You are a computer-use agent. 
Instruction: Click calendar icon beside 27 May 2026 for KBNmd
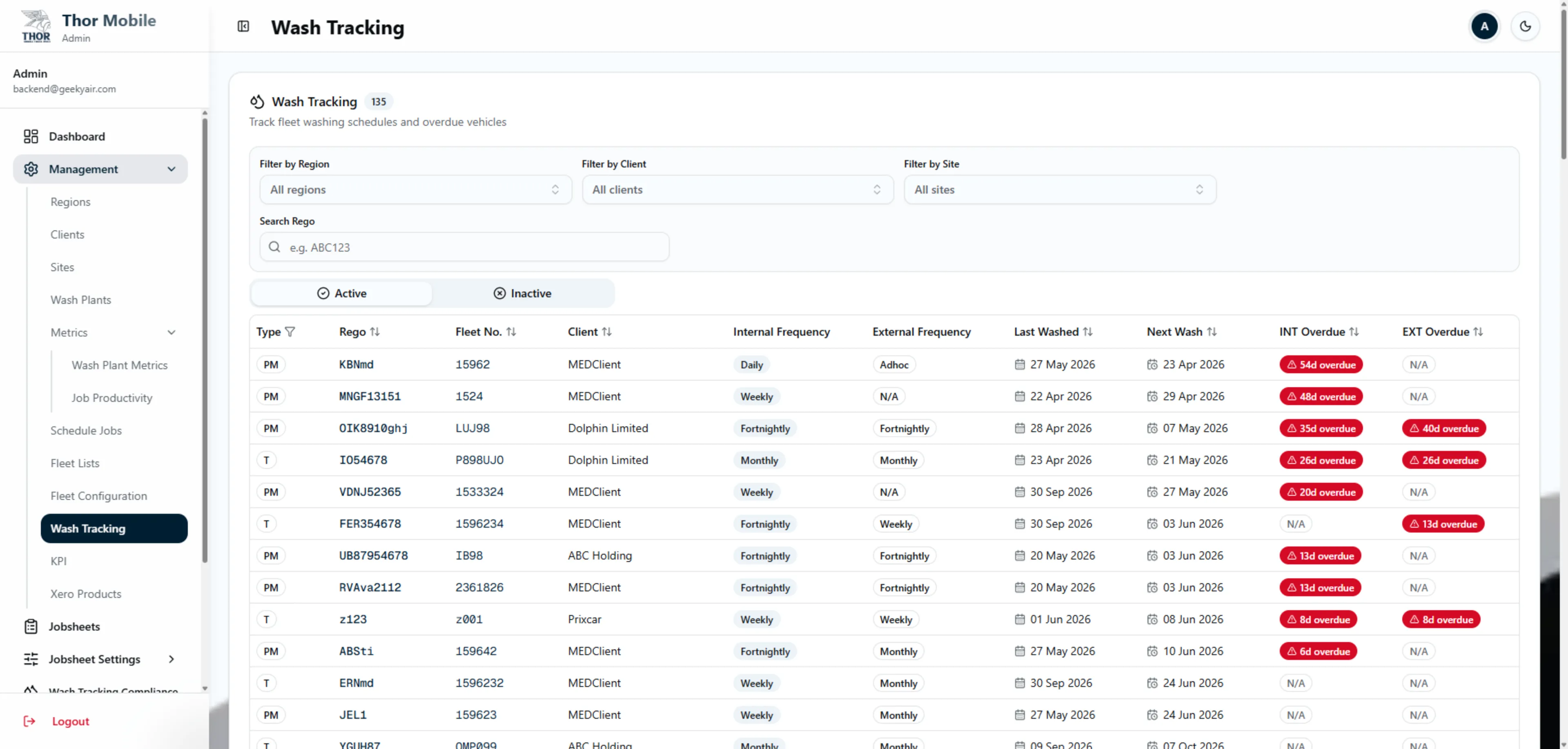1020,365
